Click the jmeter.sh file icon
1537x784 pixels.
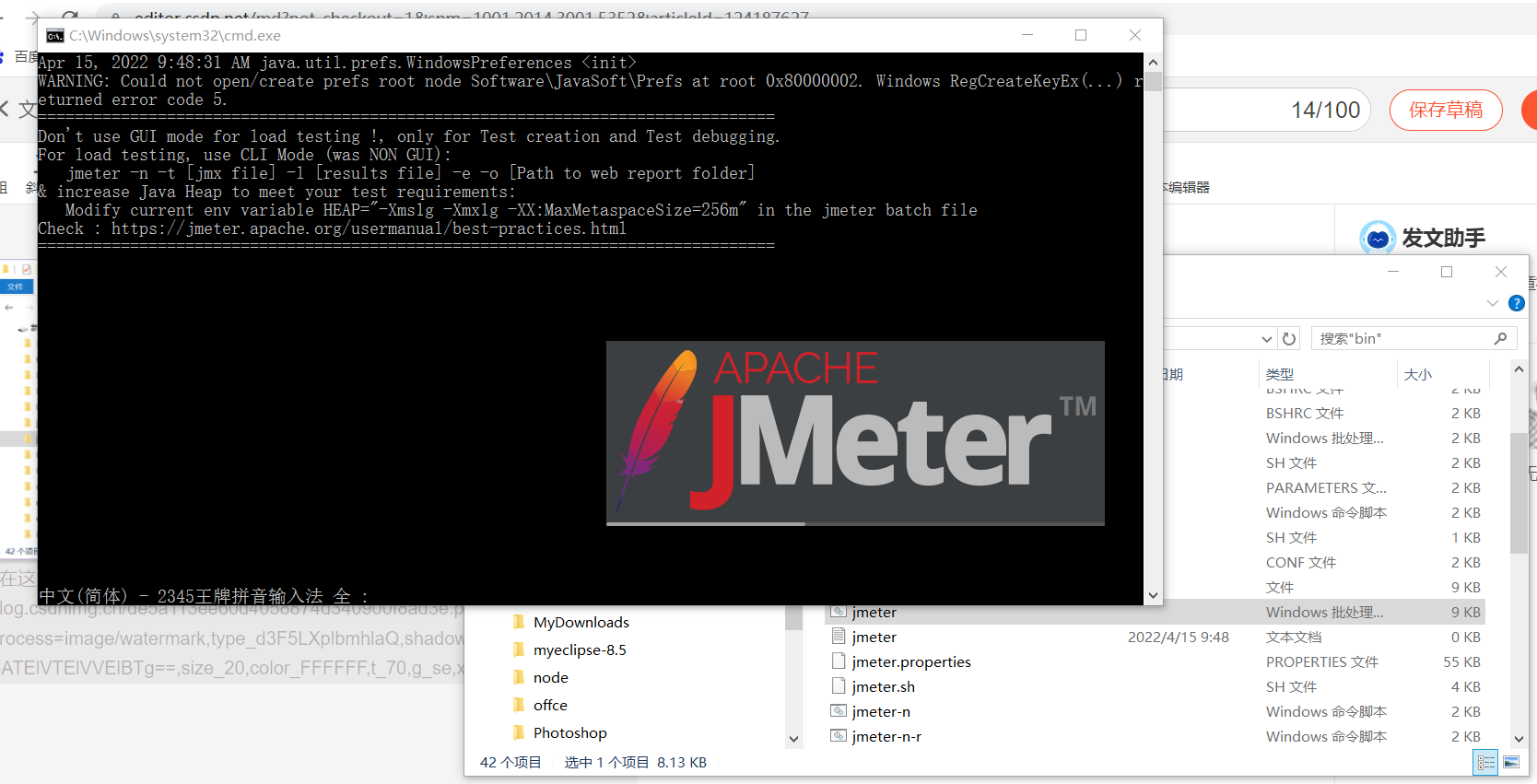tap(838, 686)
